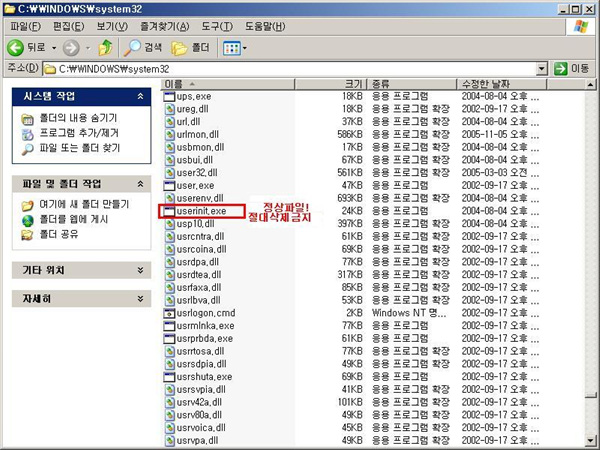Click the usrvpa.dll file icon
The width and height of the screenshot is (600, 450).
coord(170,441)
